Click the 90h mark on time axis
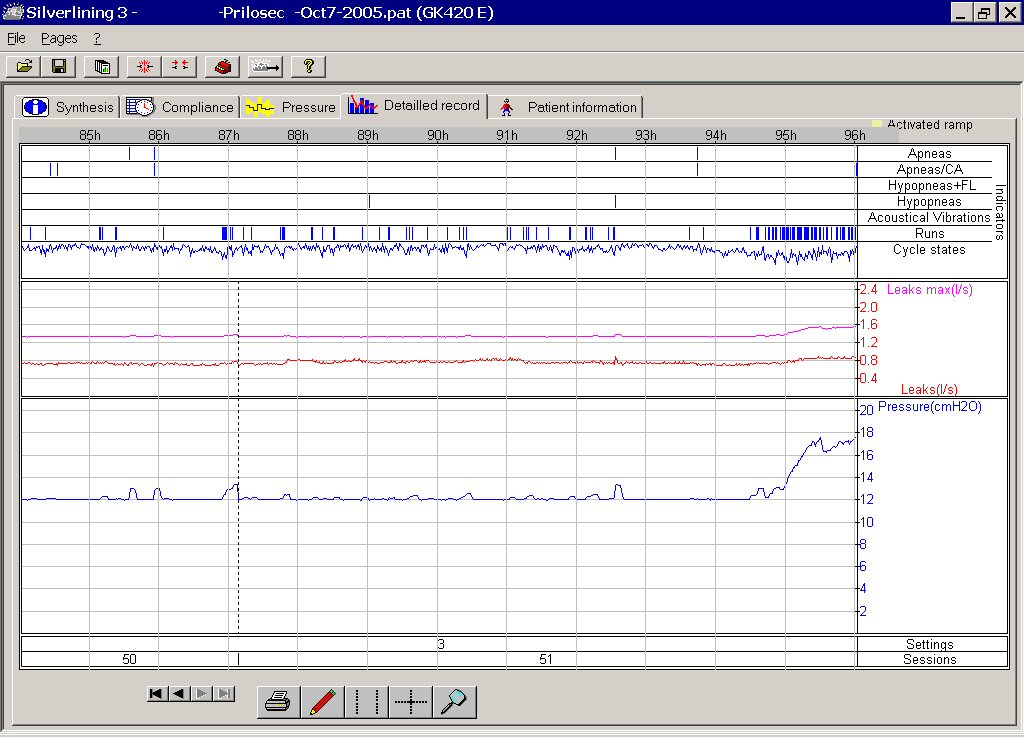This screenshot has height=737, width=1024. pyautogui.click(x=438, y=135)
